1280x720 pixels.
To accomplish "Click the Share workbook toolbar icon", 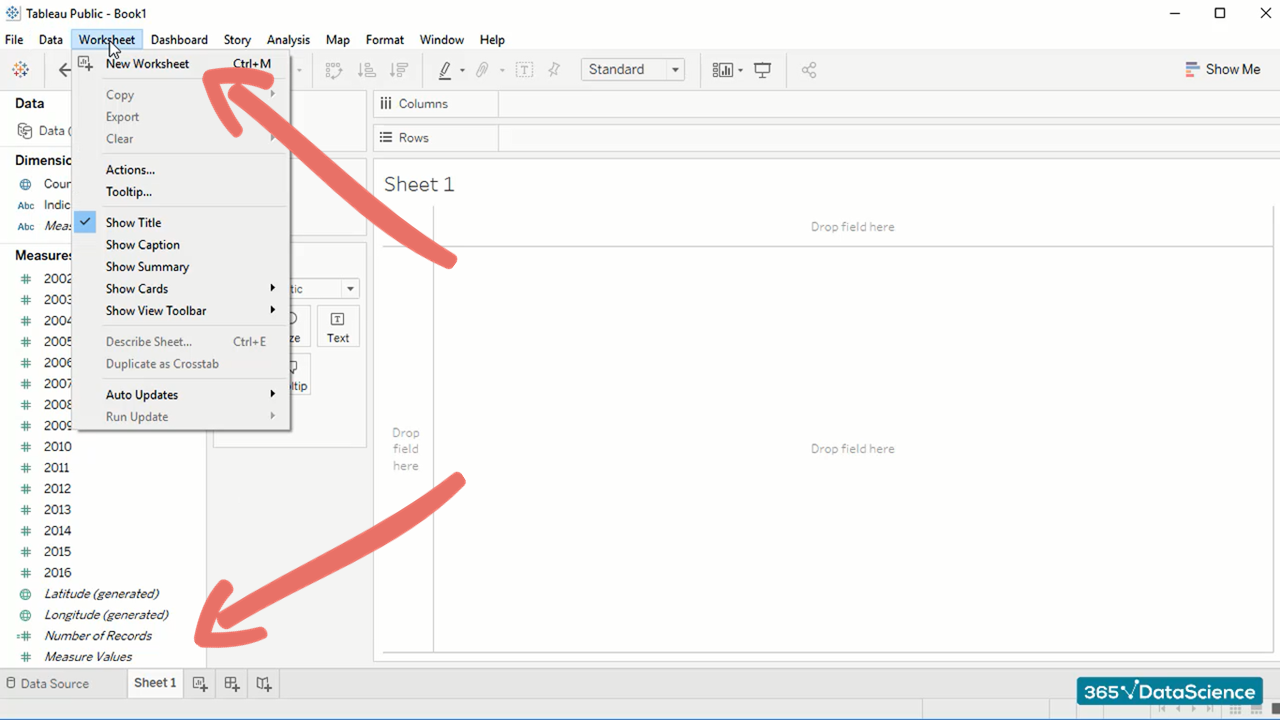I will pyautogui.click(x=809, y=70).
